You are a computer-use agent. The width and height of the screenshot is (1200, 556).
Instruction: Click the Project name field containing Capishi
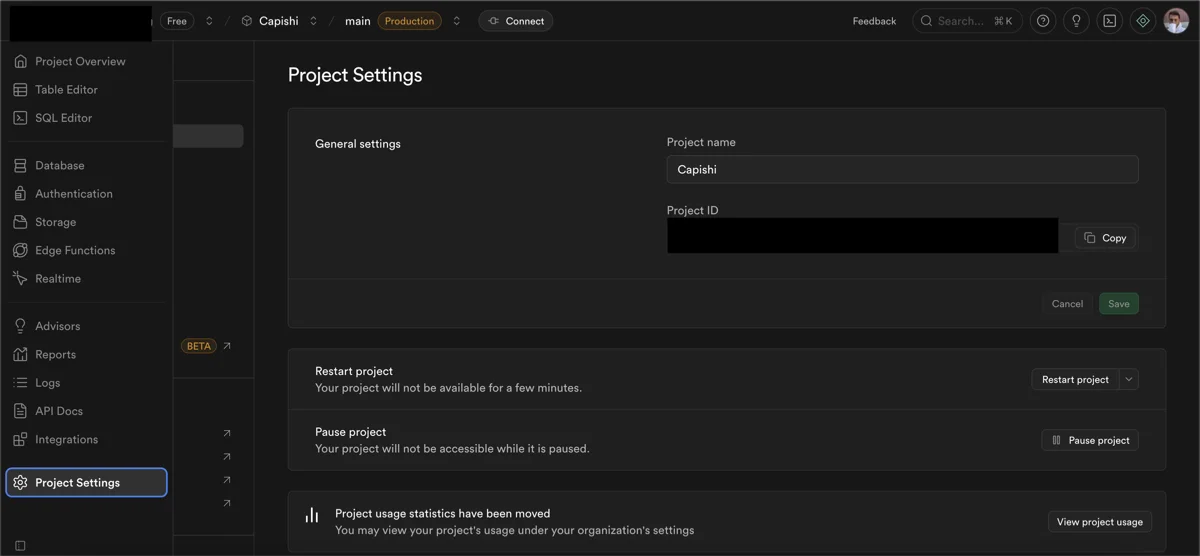click(x=902, y=169)
